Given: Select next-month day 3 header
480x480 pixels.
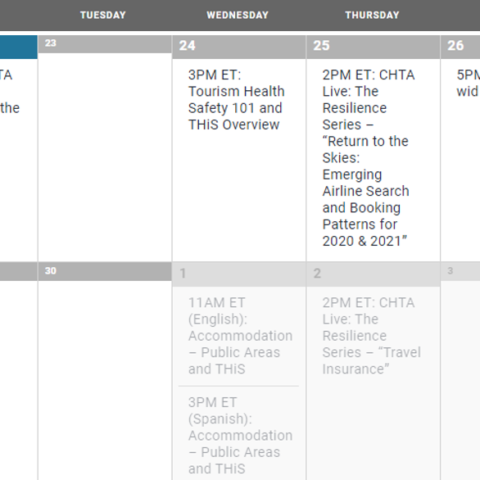Looking at the screenshot, I should (x=461, y=271).
